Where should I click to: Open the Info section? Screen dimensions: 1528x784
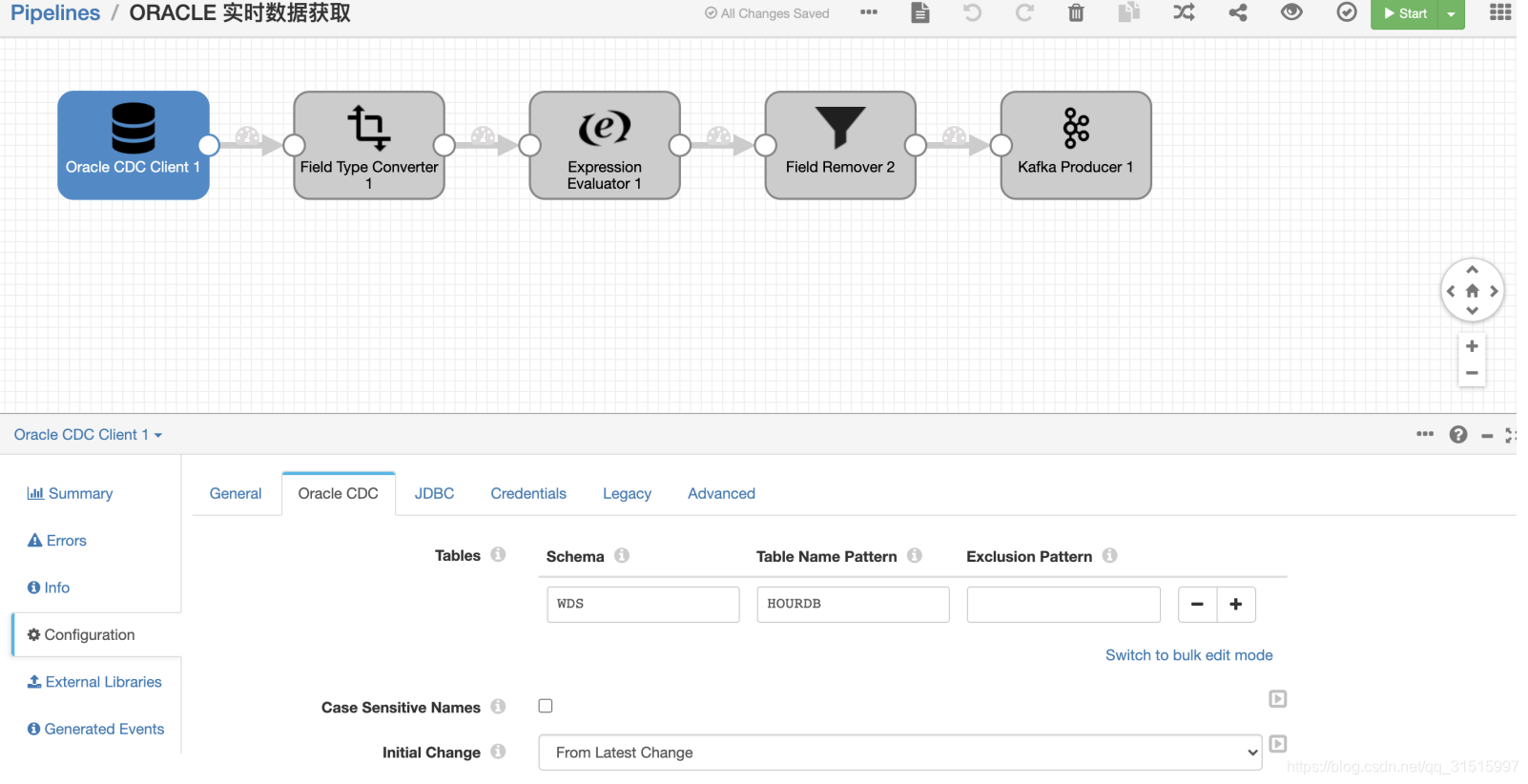(x=49, y=588)
